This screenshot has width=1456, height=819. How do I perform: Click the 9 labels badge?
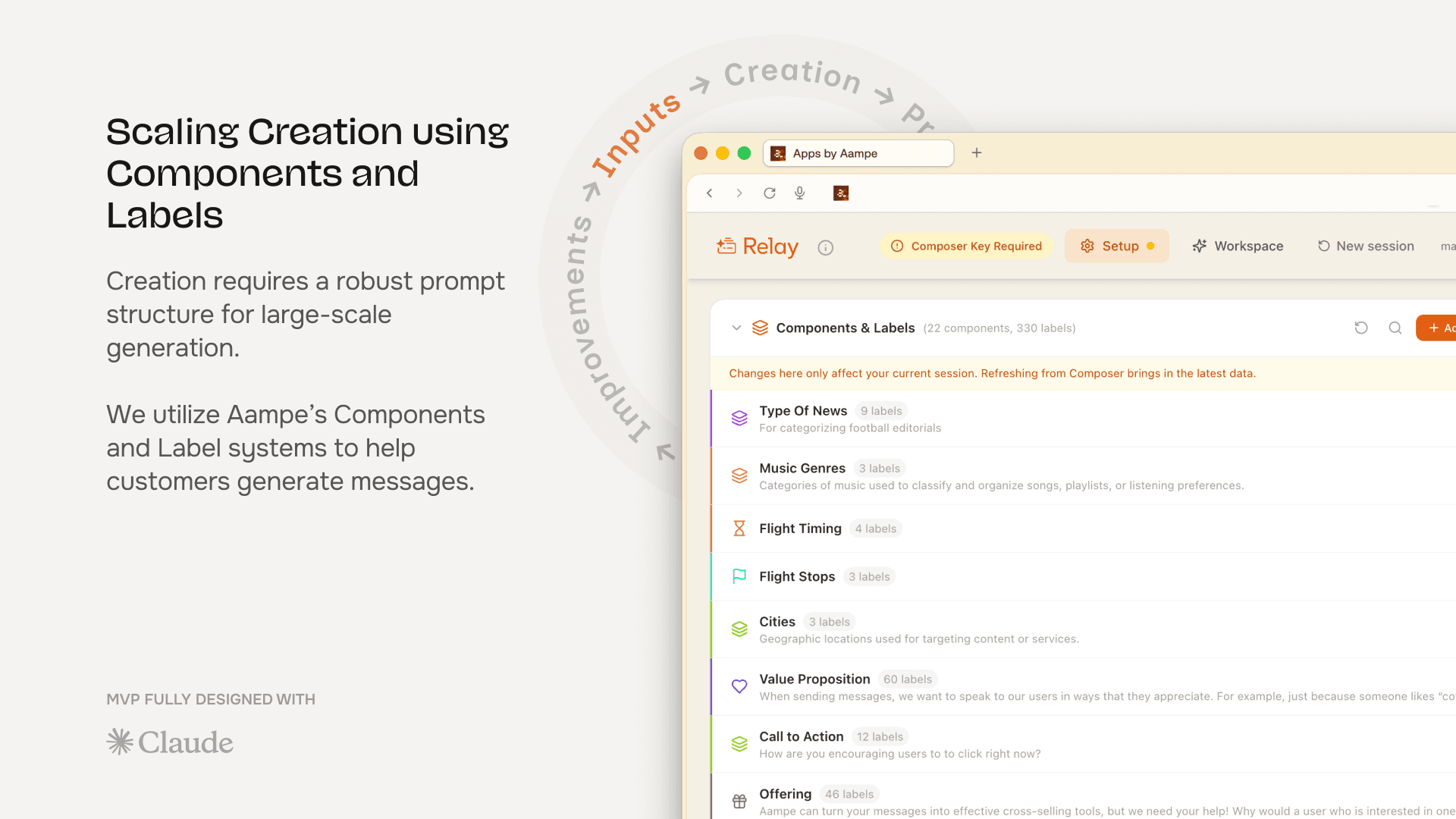881,411
